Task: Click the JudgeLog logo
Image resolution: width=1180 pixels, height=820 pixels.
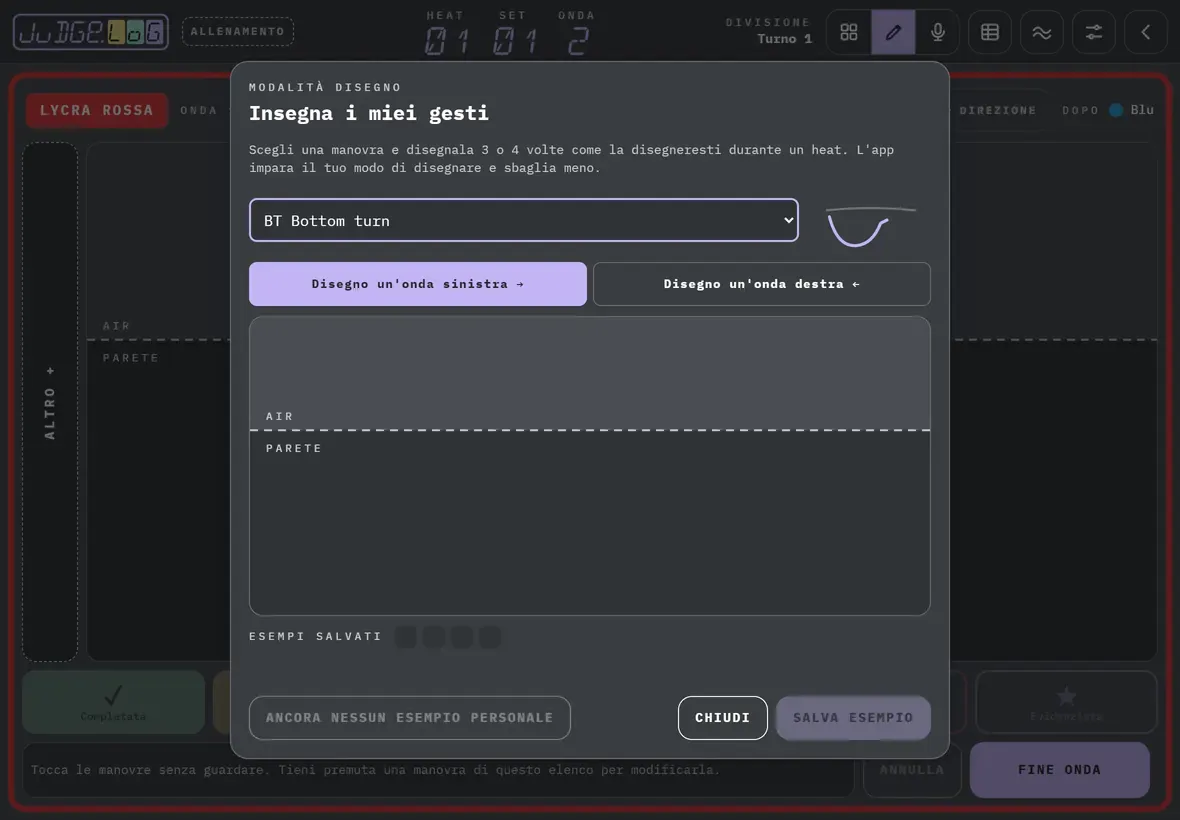Action: (x=90, y=32)
